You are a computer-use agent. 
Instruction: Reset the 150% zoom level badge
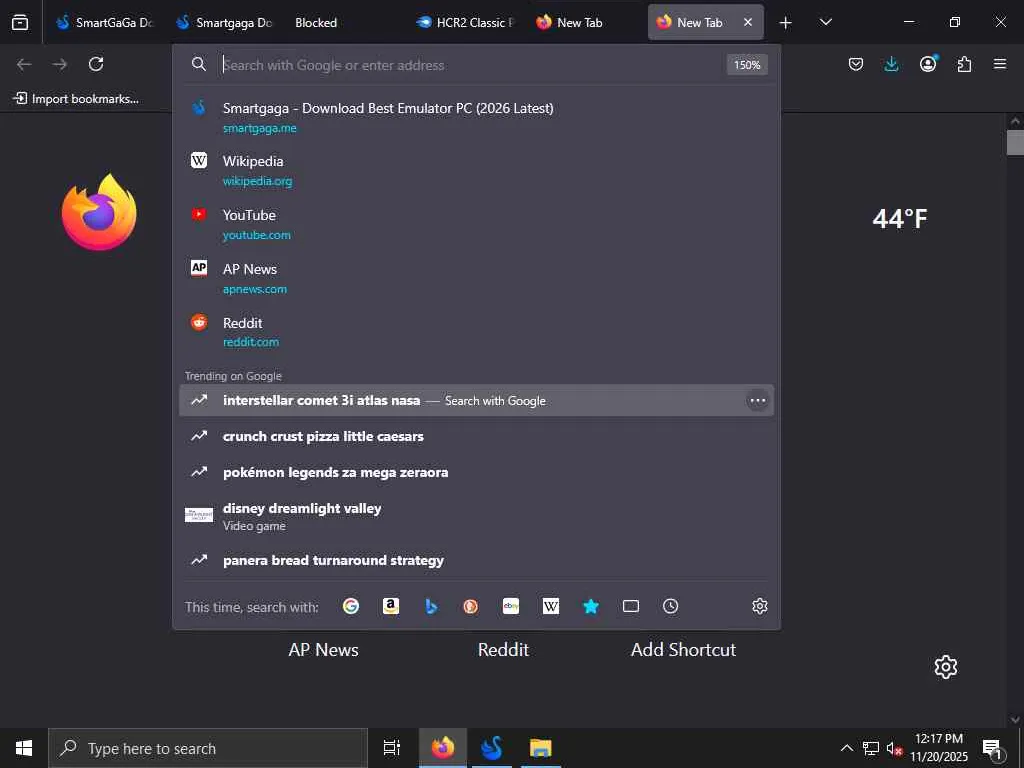click(747, 65)
